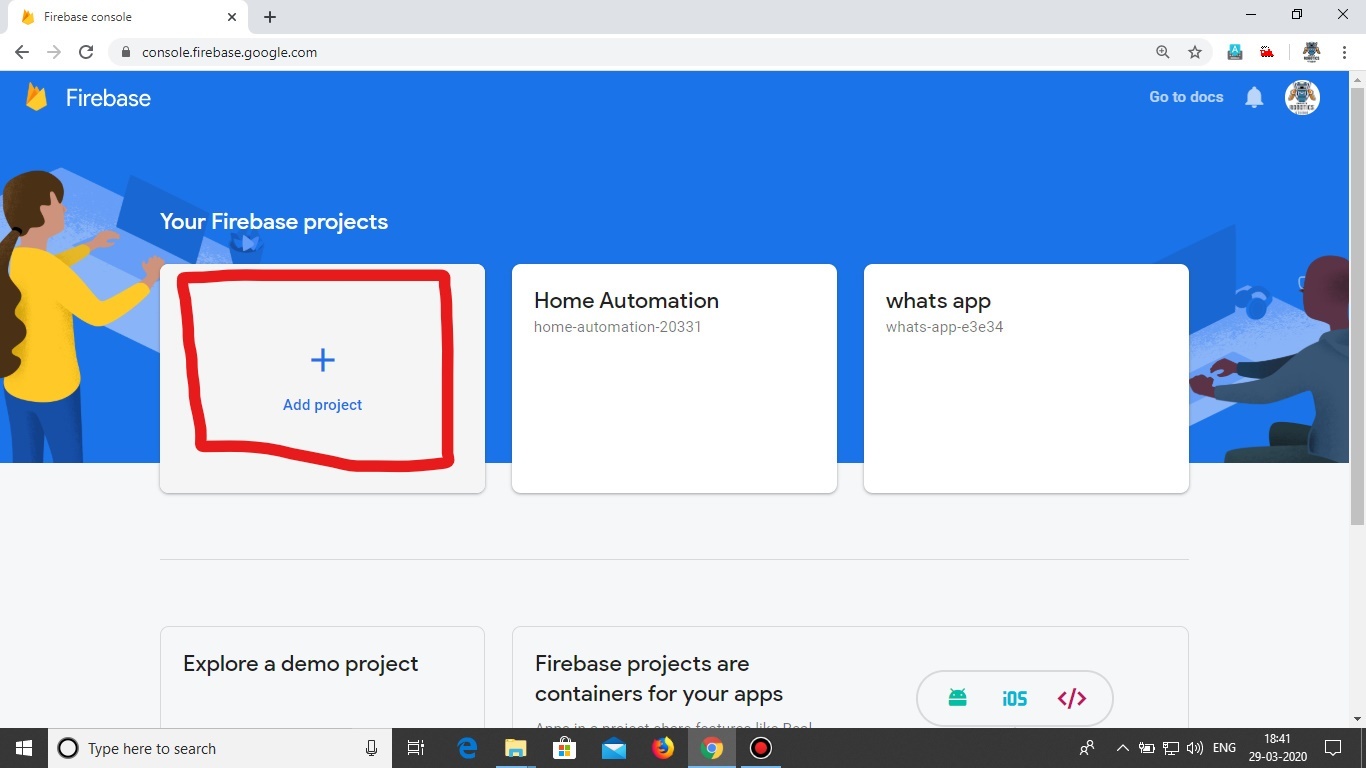Screen dimensions: 1366x768
Task: Click the Firebase wordmark text
Action: click(108, 98)
